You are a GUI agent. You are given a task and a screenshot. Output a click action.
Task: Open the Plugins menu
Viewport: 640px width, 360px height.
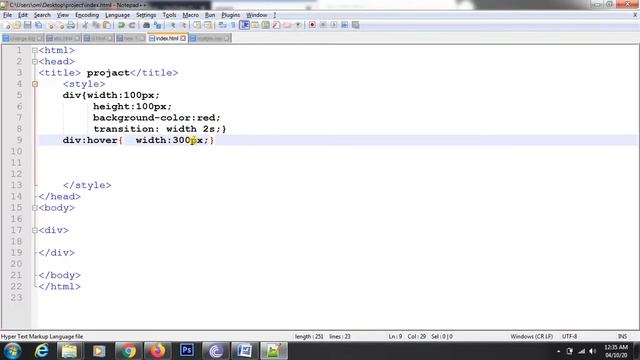click(x=231, y=15)
